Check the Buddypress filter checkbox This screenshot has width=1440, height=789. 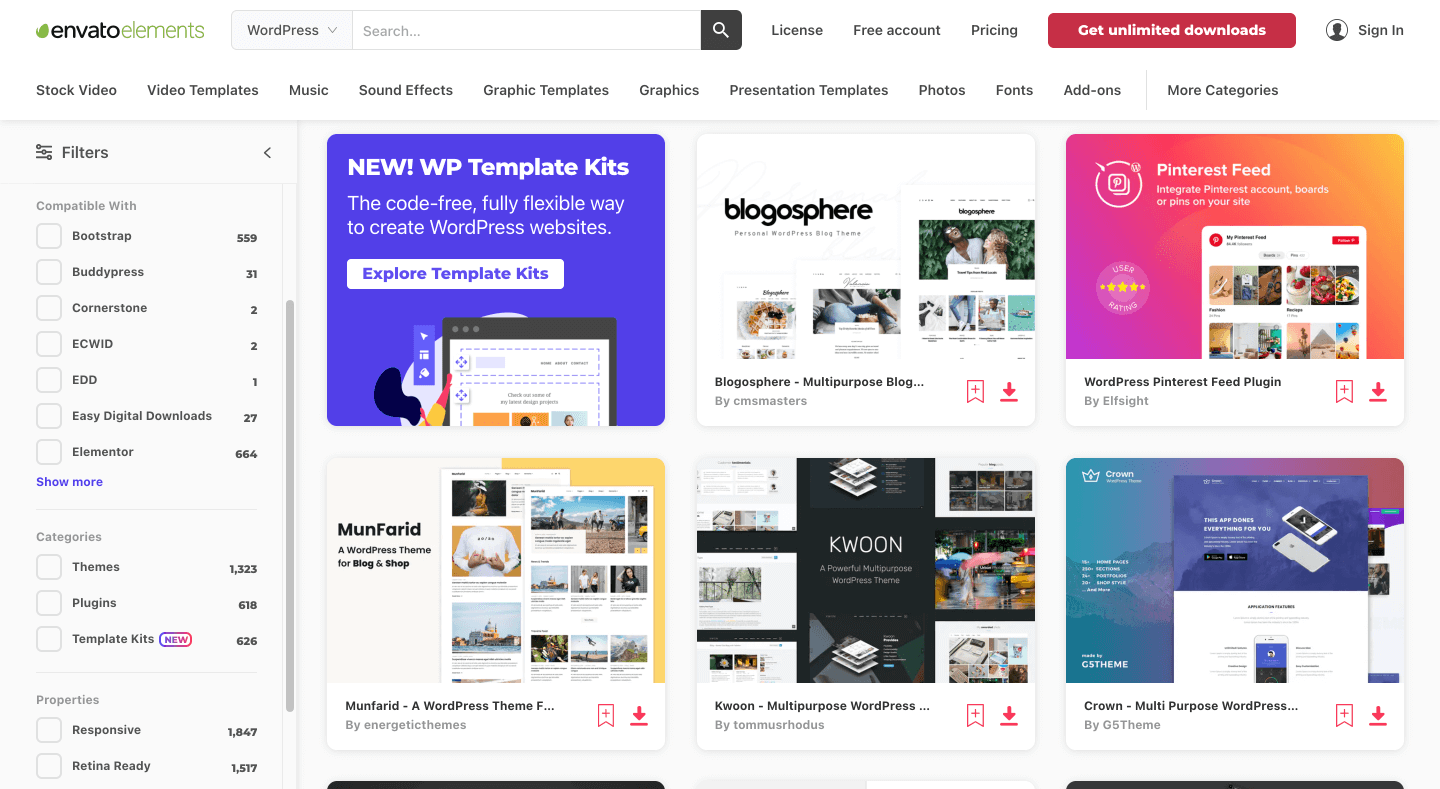[x=49, y=273]
